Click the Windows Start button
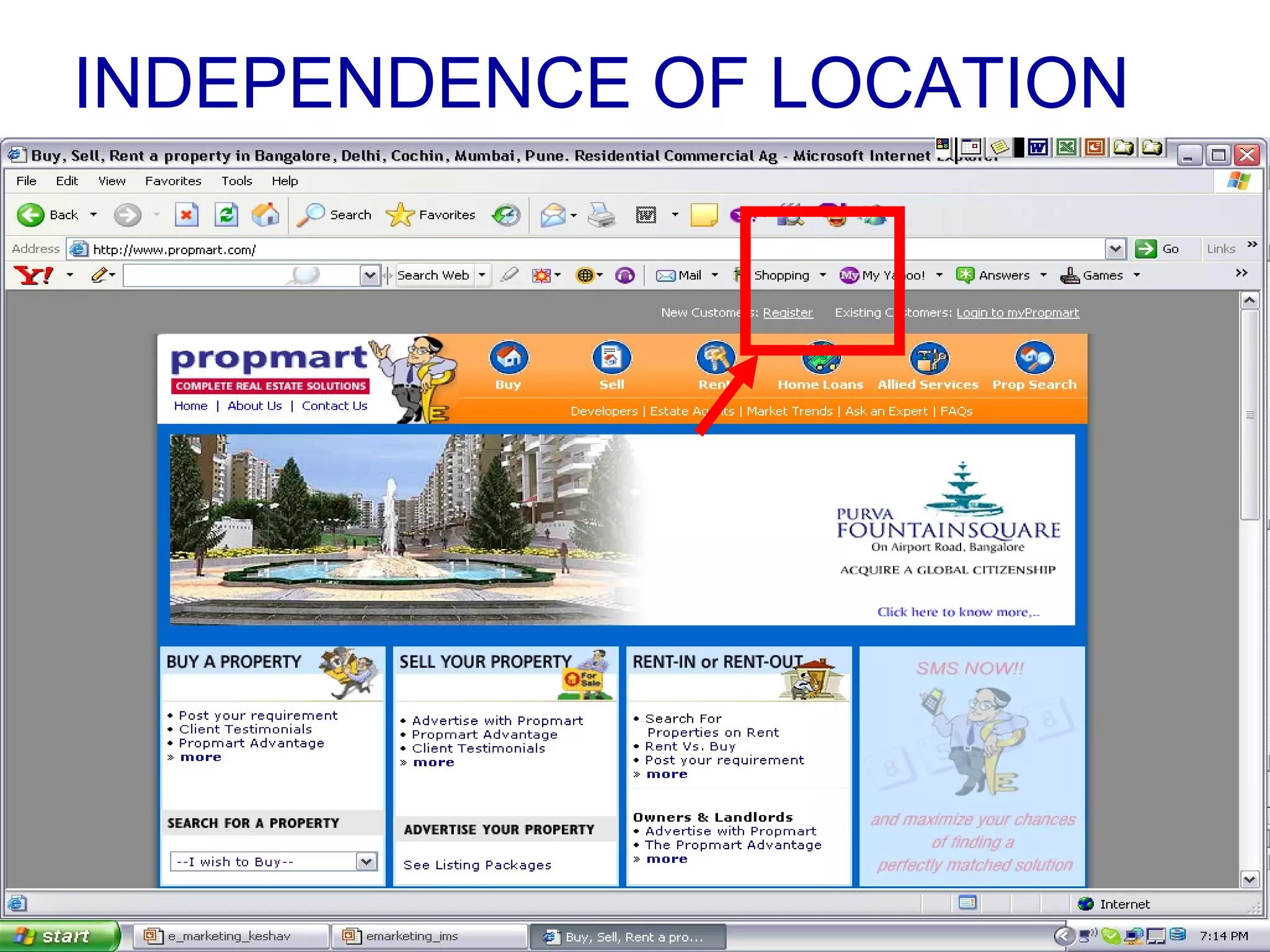Screen dimensions: 1270x952 [59, 936]
